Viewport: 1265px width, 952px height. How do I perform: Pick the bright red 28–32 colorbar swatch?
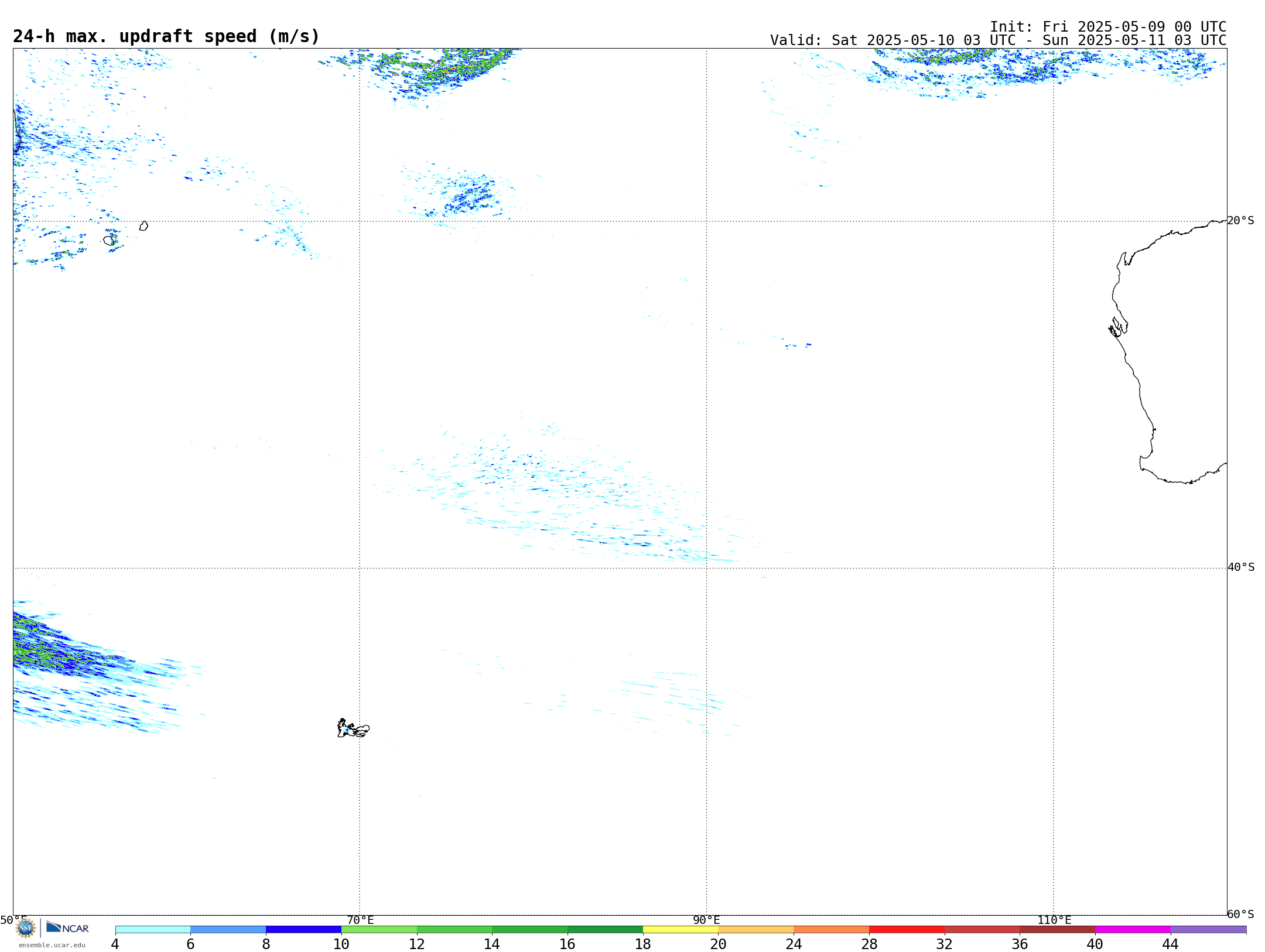coord(907,929)
